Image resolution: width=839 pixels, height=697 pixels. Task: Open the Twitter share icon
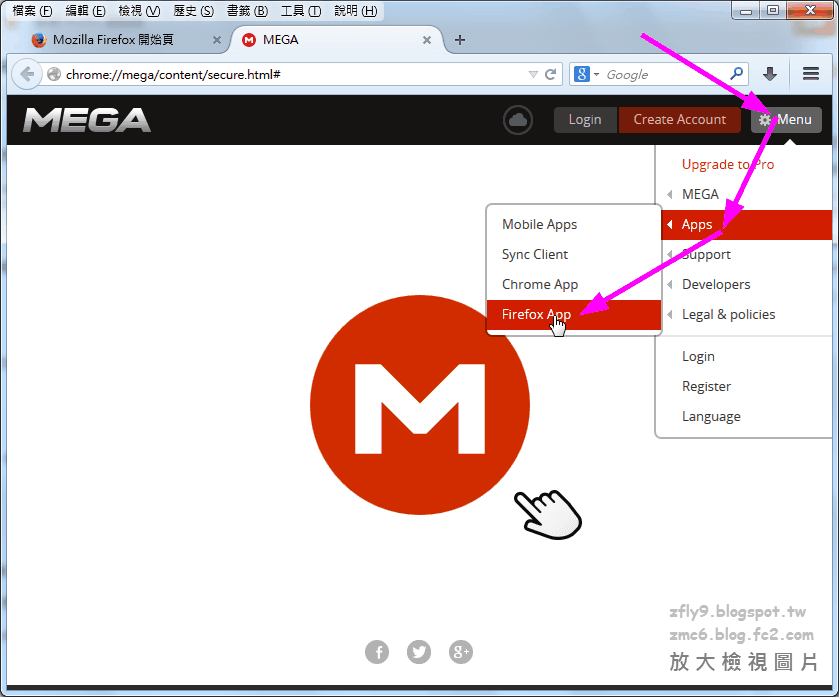(419, 652)
